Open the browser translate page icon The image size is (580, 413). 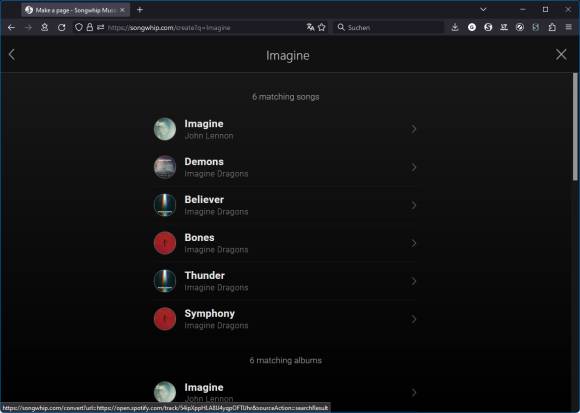click(x=310, y=27)
